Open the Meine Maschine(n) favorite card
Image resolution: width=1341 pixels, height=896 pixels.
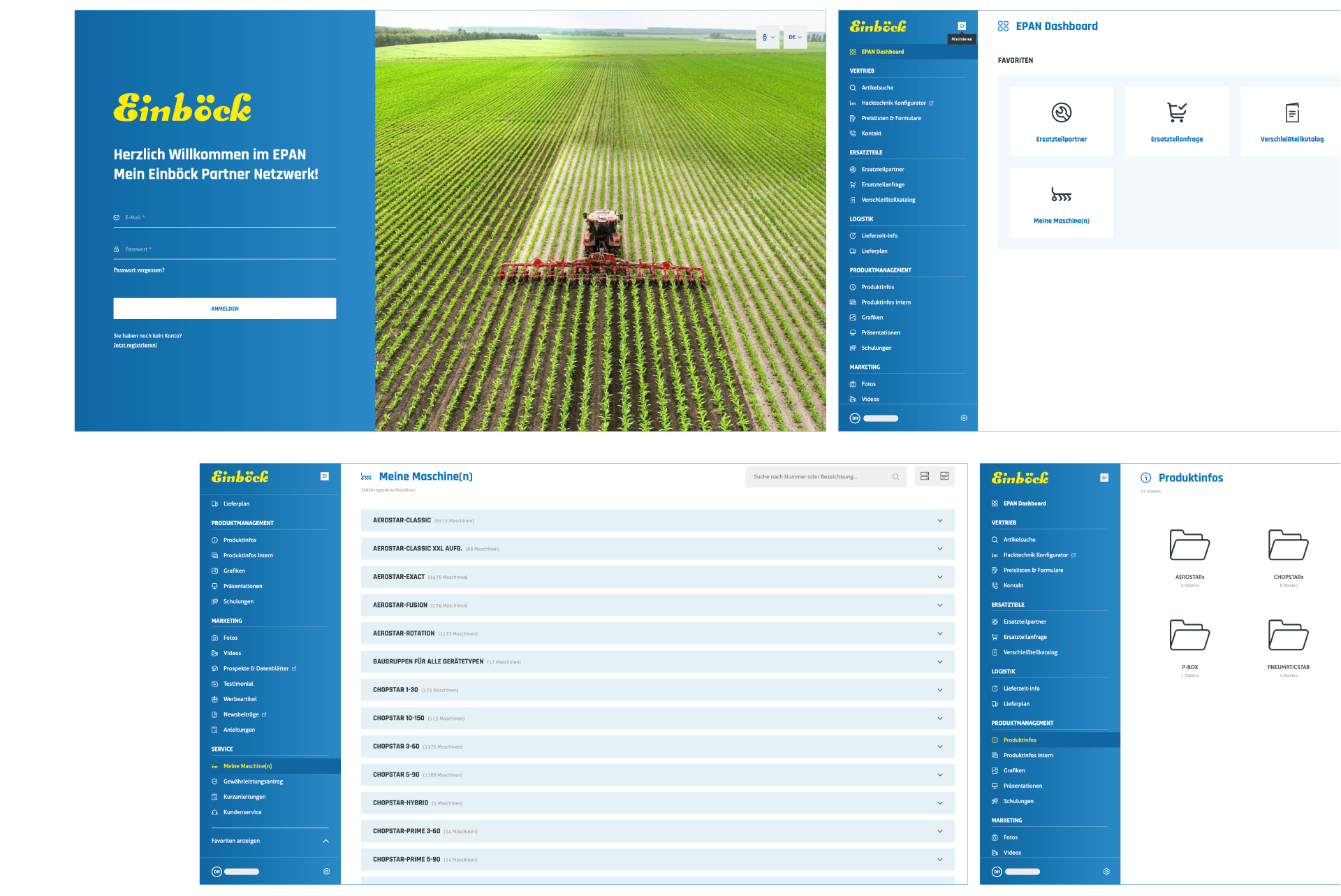[1062, 203]
